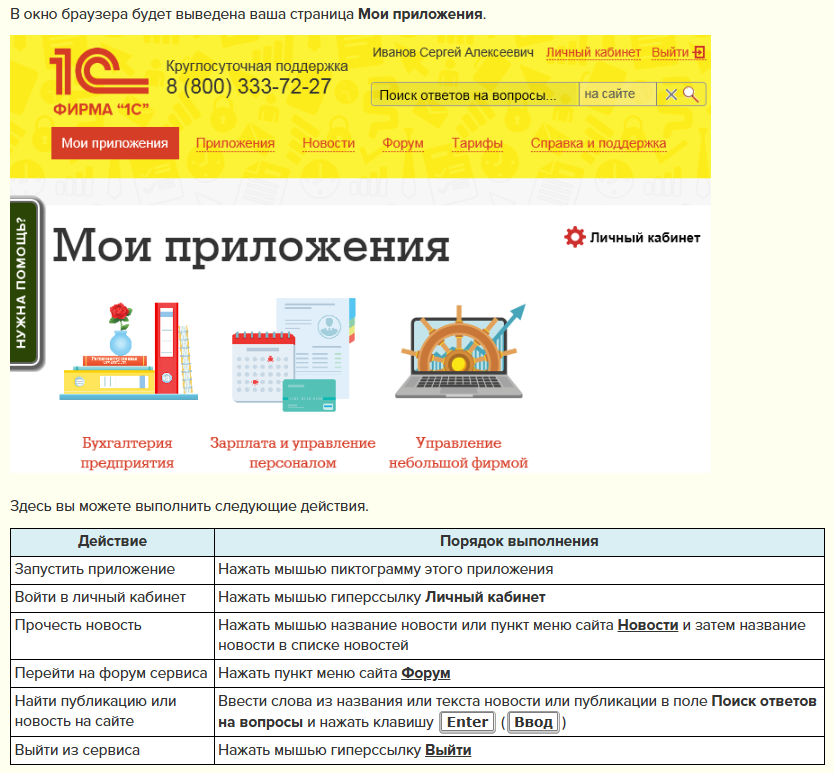Click the Новости hyperlink in the table
Image resolution: width=834 pixels, height=773 pixels.
pyautogui.click(x=647, y=625)
